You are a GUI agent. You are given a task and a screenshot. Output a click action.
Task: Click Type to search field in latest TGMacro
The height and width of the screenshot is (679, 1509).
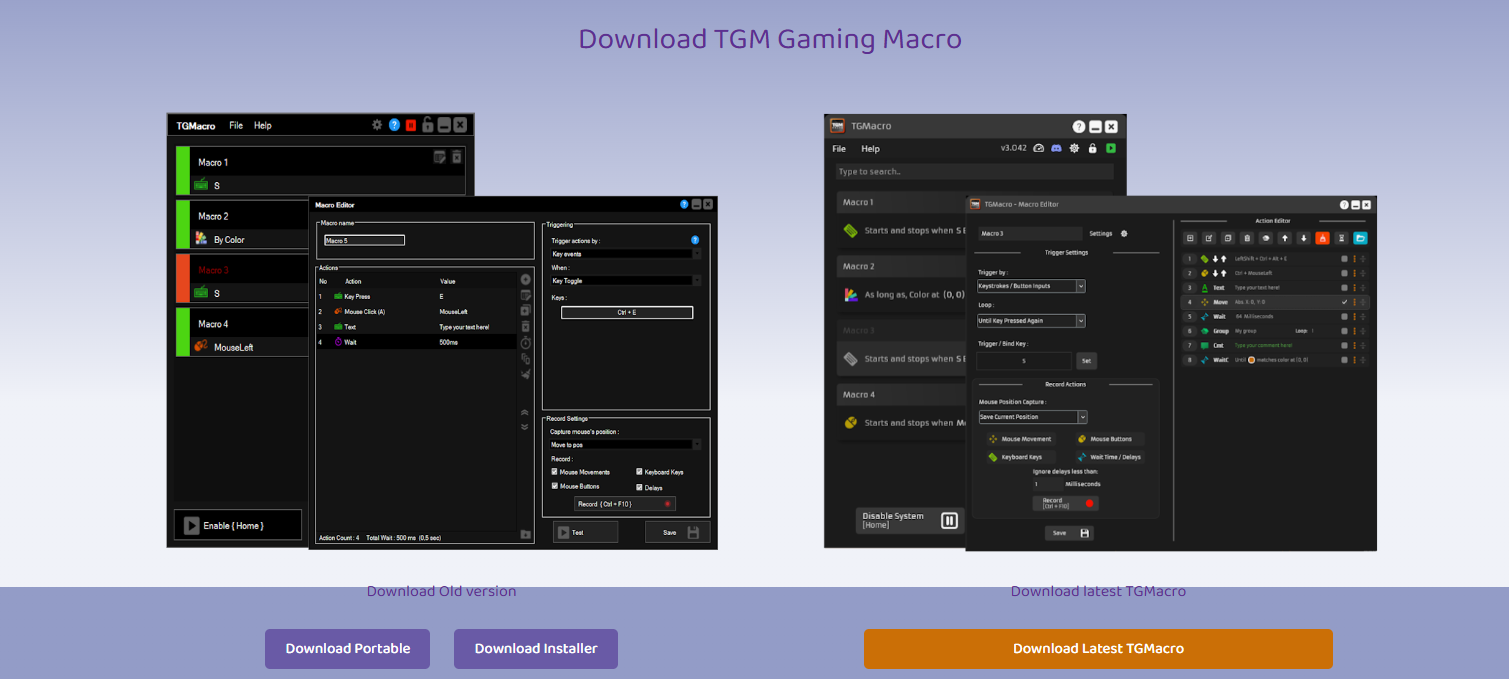coord(974,172)
